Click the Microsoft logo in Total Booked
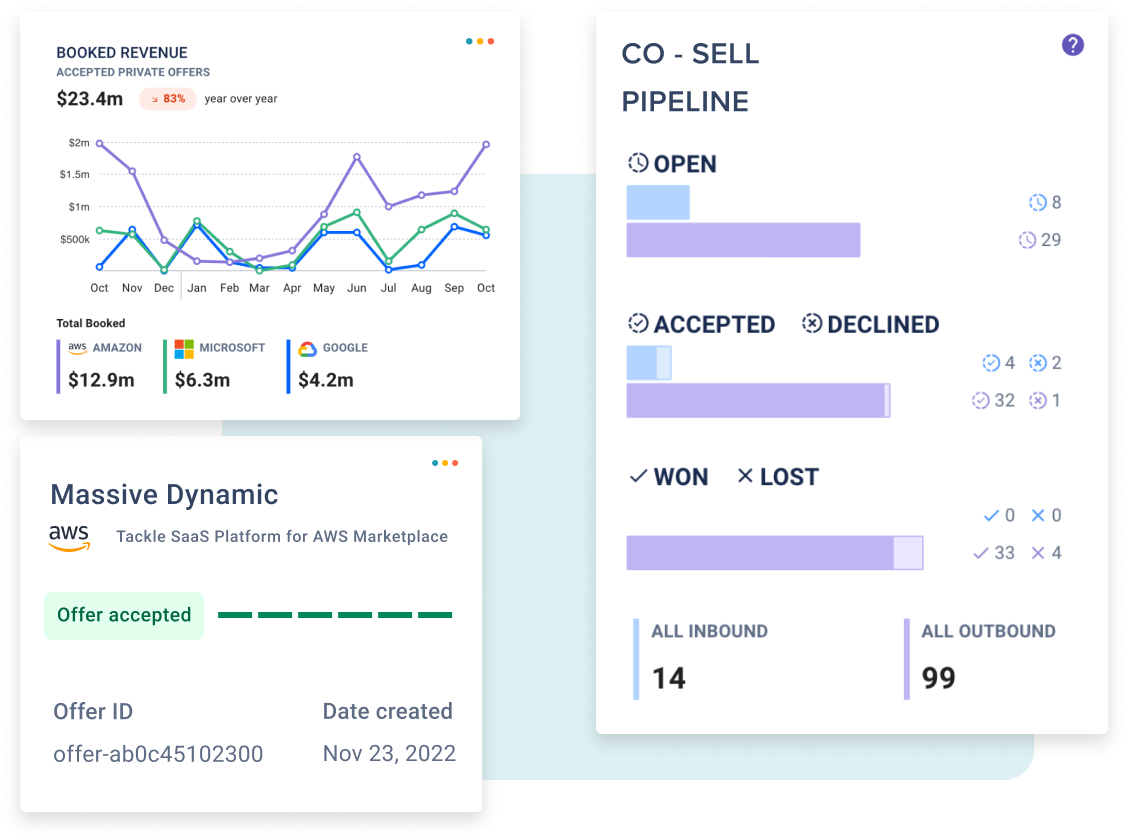Image resolution: width=1129 pixels, height=840 pixels. click(184, 349)
